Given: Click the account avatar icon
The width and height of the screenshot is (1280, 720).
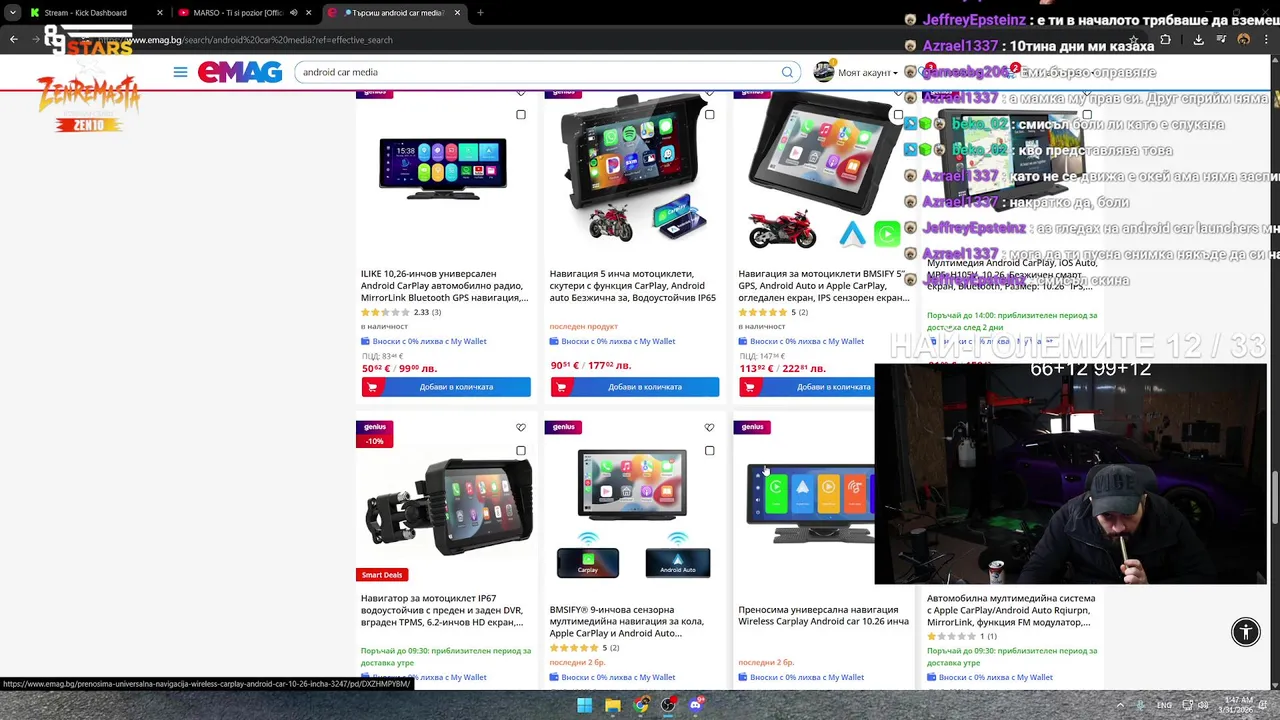Looking at the screenshot, I should pyautogui.click(x=823, y=72).
